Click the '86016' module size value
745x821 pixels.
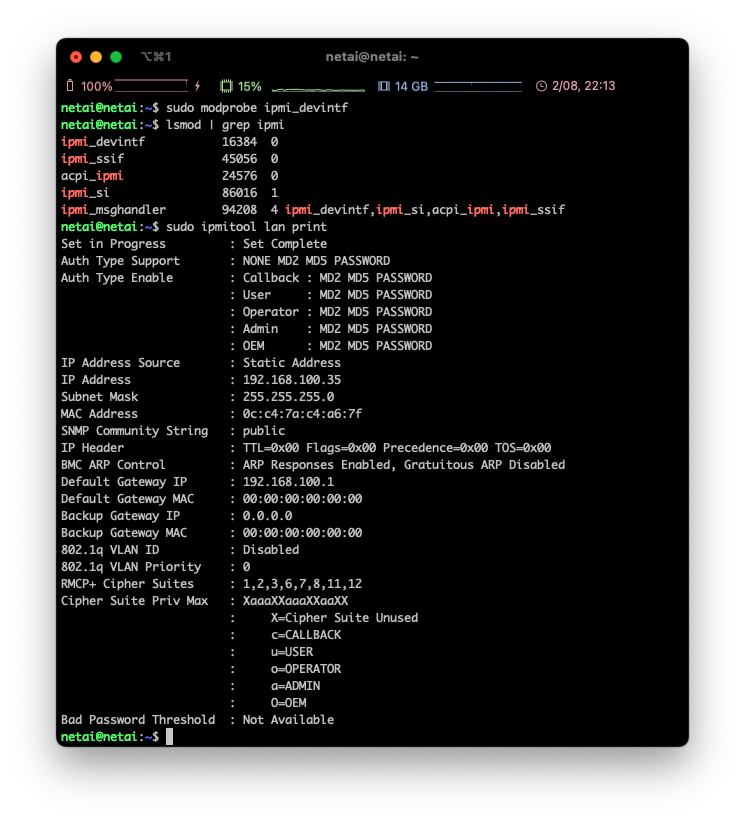(x=239, y=193)
